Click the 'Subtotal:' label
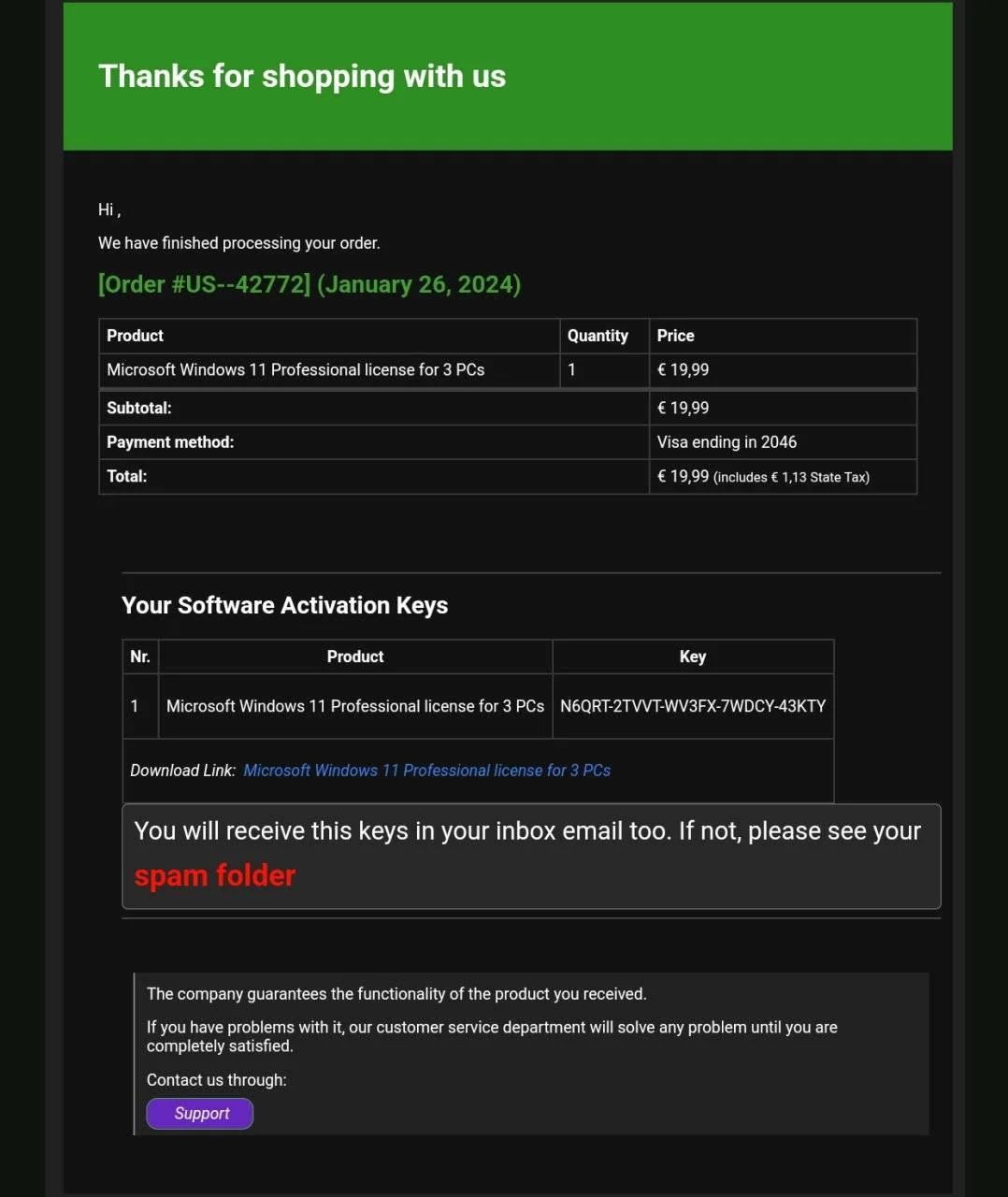The image size is (1008, 1197). [x=139, y=408]
